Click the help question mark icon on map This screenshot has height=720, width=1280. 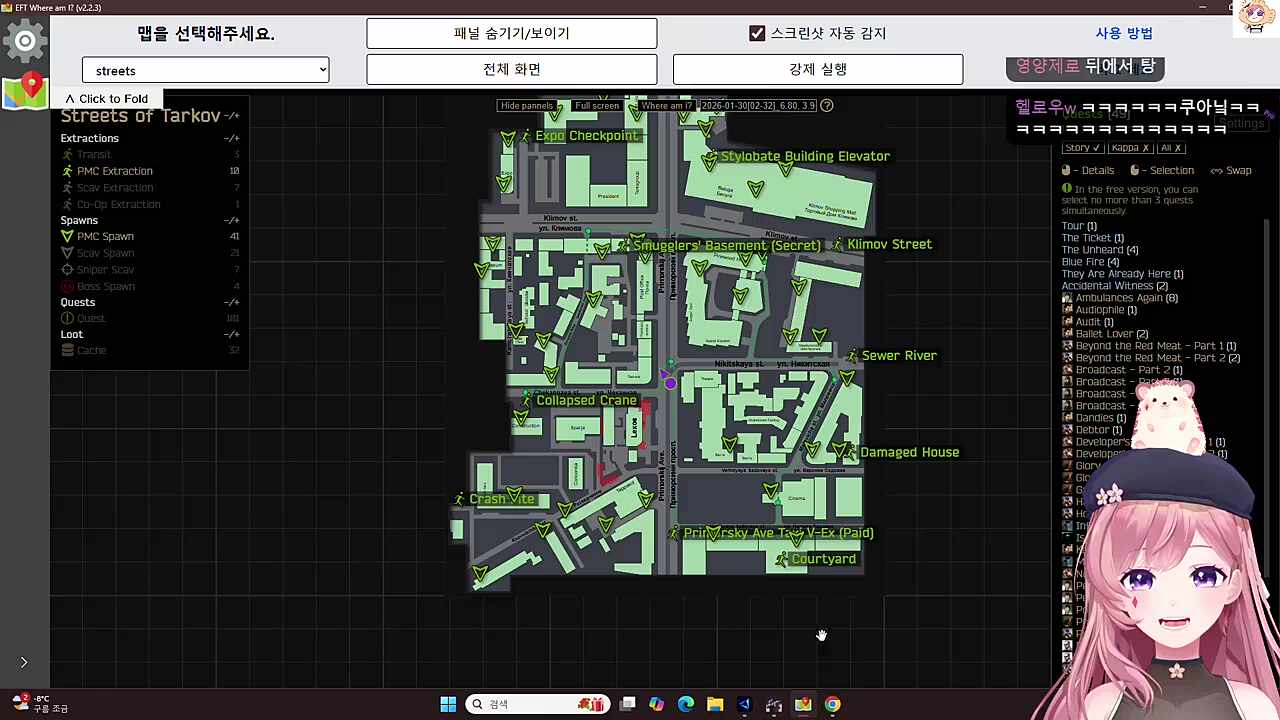click(827, 105)
